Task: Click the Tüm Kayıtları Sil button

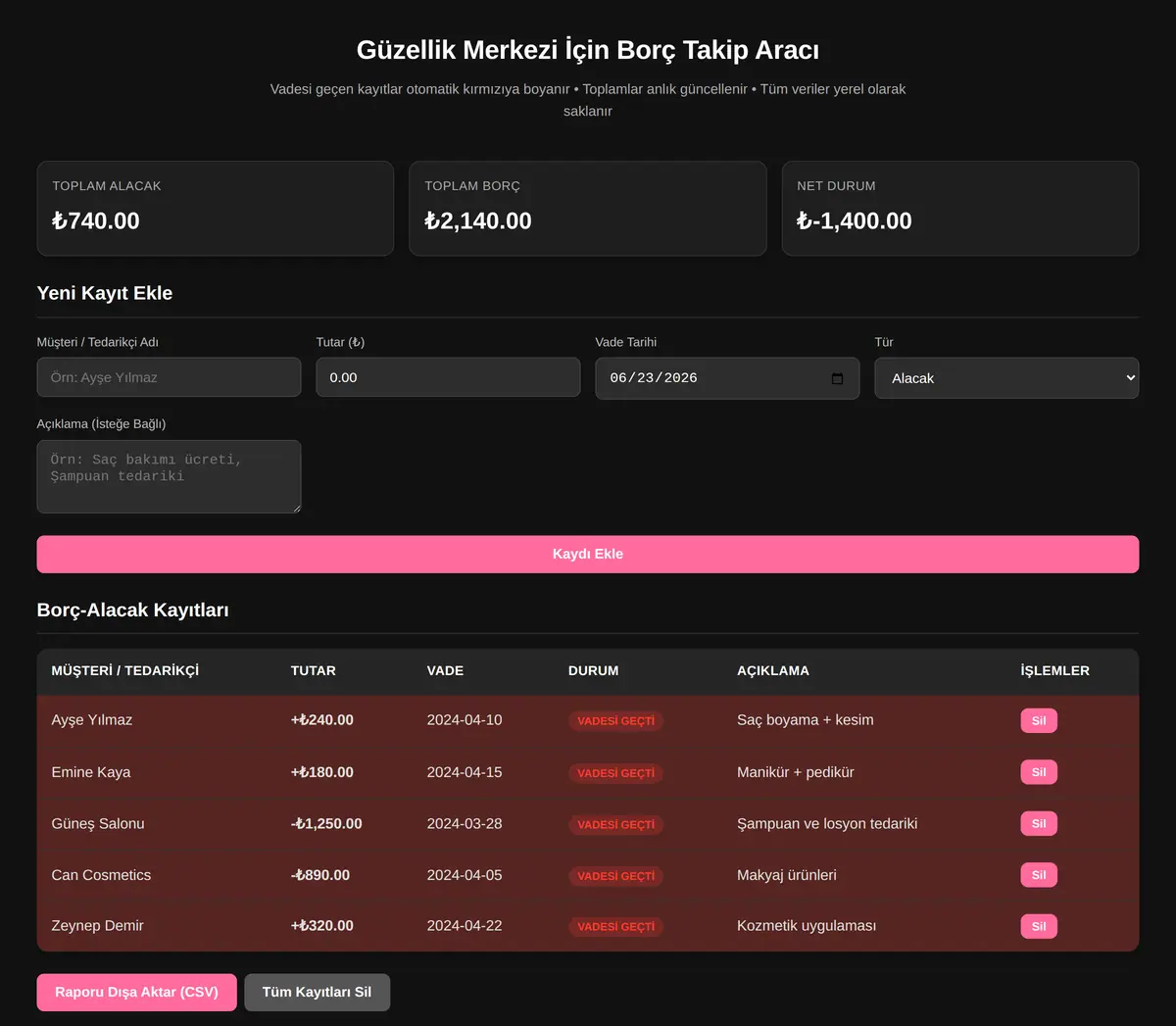Action: (x=317, y=992)
